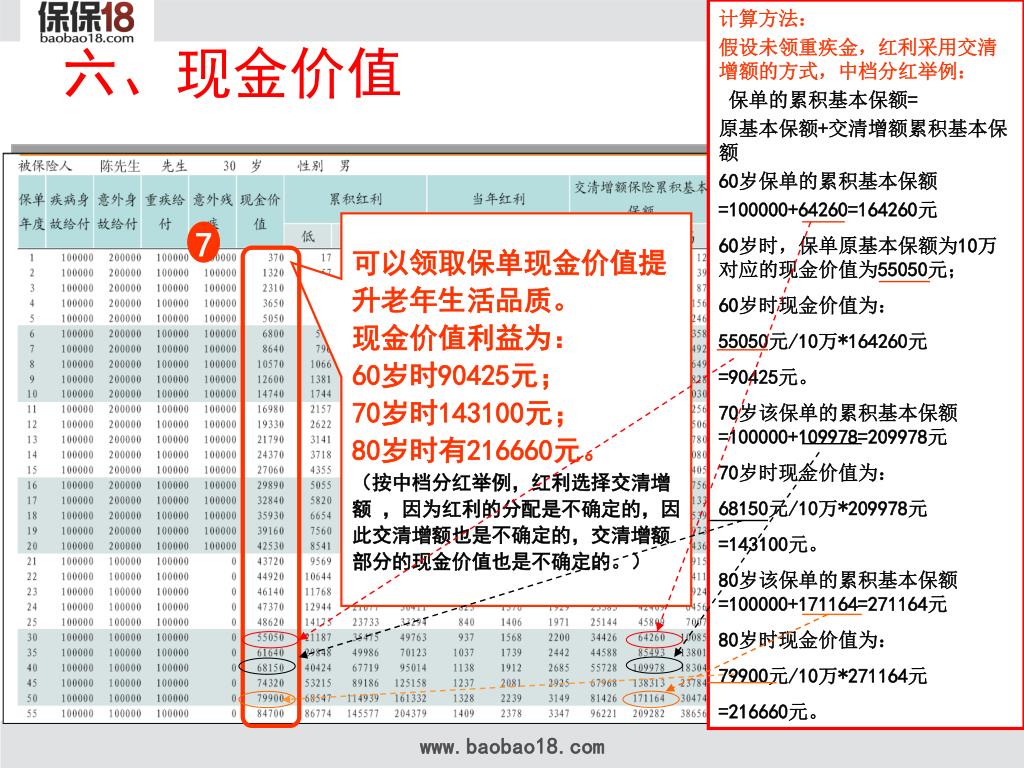
Task: Select line 79900元/10万*271164元
Action: coord(823,675)
